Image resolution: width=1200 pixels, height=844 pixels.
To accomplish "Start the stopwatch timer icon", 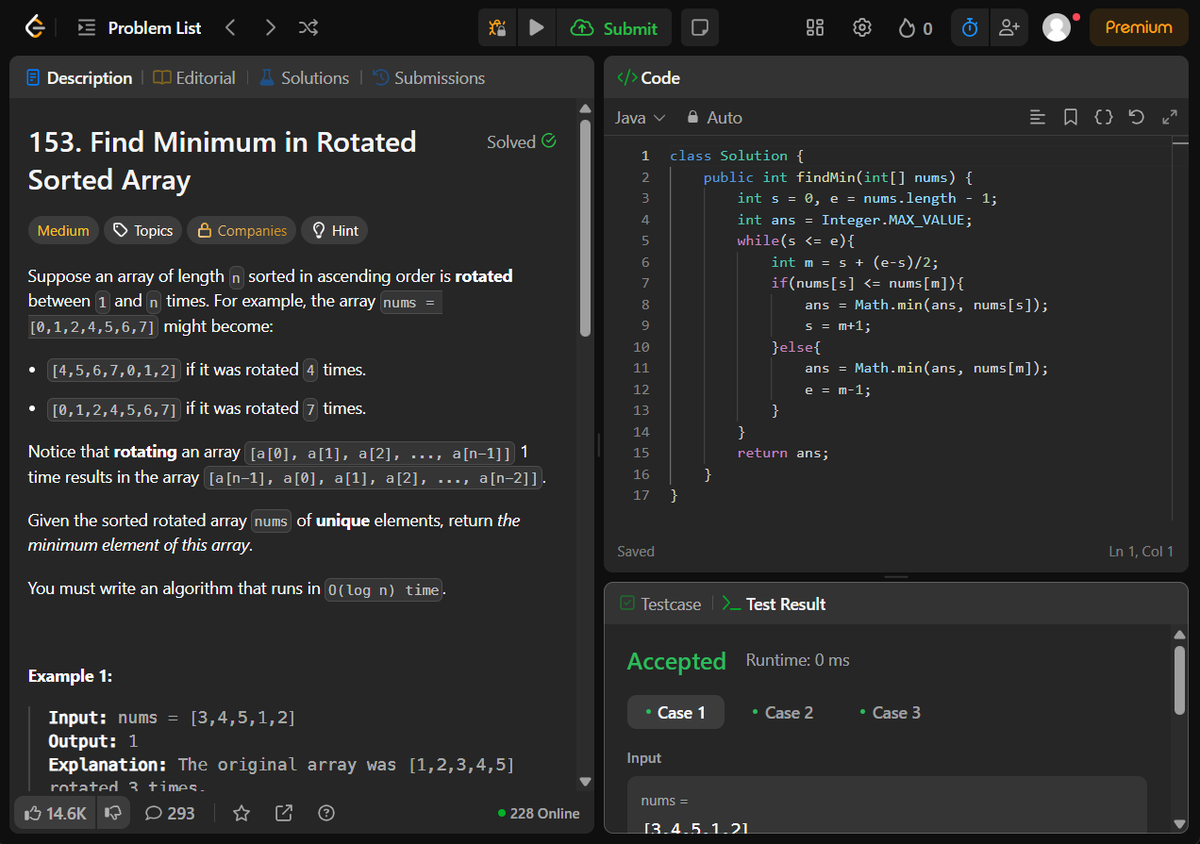I will tap(969, 28).
